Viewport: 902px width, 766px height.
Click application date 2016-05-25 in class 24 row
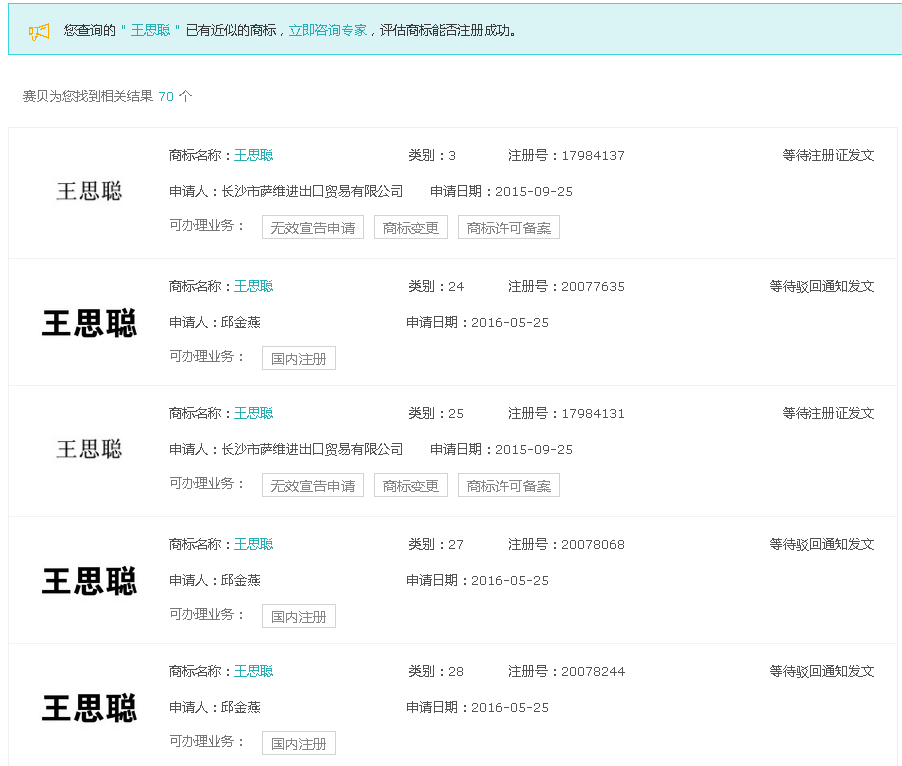510,323
